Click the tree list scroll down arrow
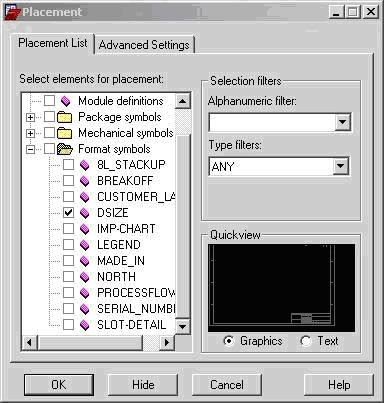This screenshot has height=403, width=384. click(182, 326)
